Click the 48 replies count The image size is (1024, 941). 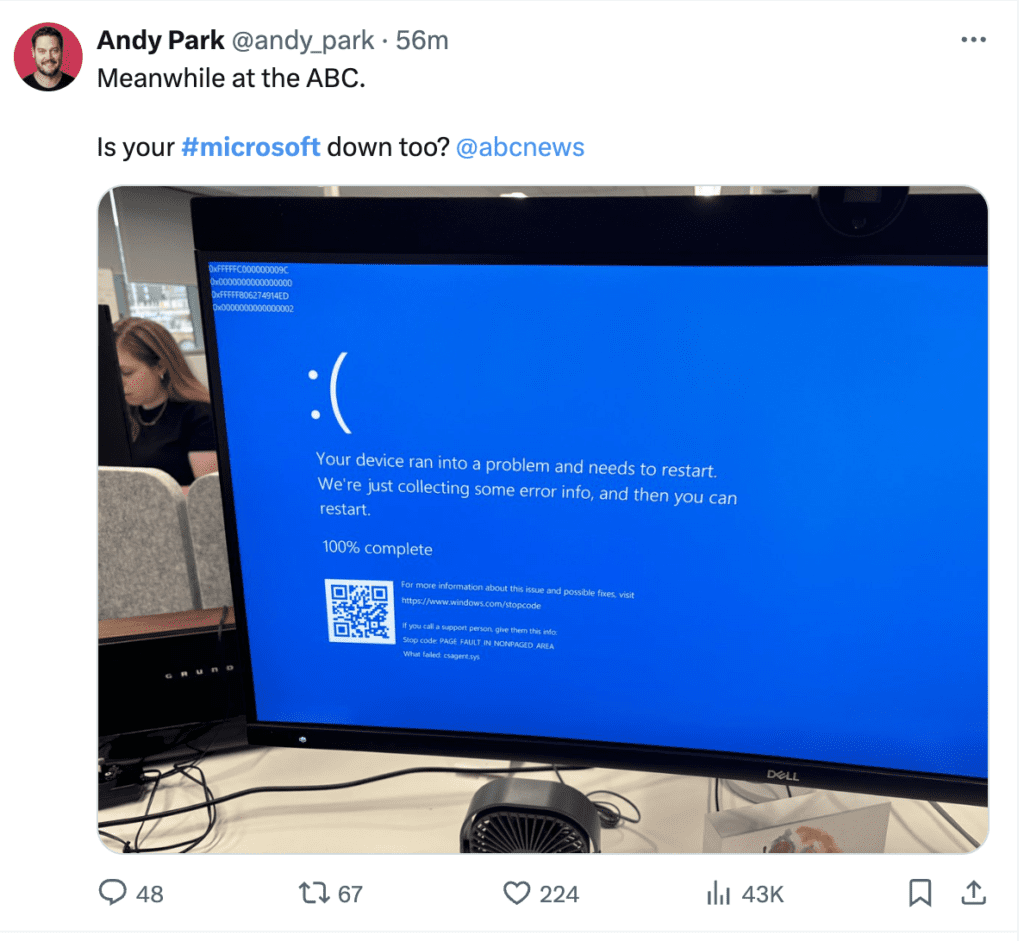(x=150, y=894)
